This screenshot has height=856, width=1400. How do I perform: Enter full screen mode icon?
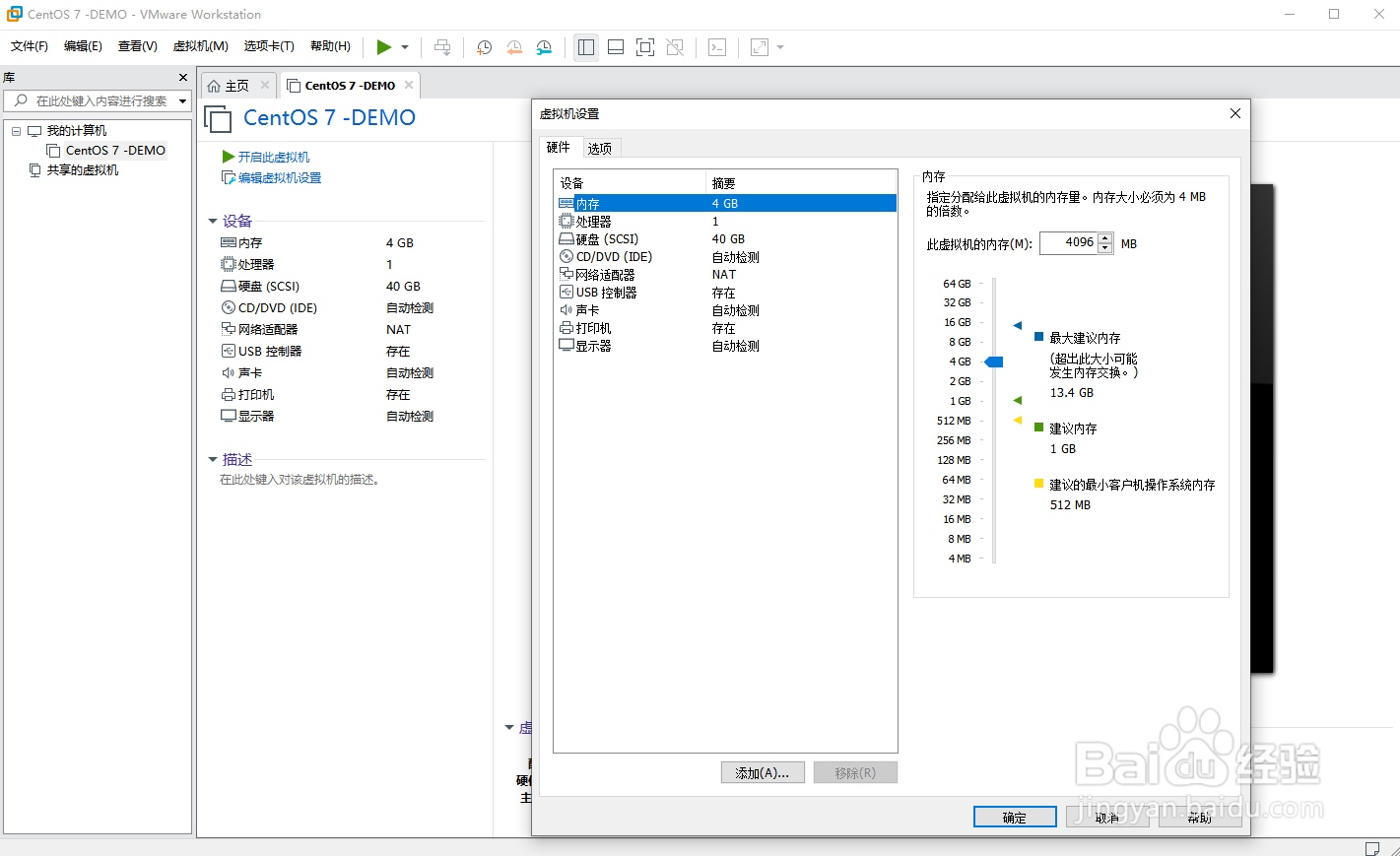coord(645,47)
